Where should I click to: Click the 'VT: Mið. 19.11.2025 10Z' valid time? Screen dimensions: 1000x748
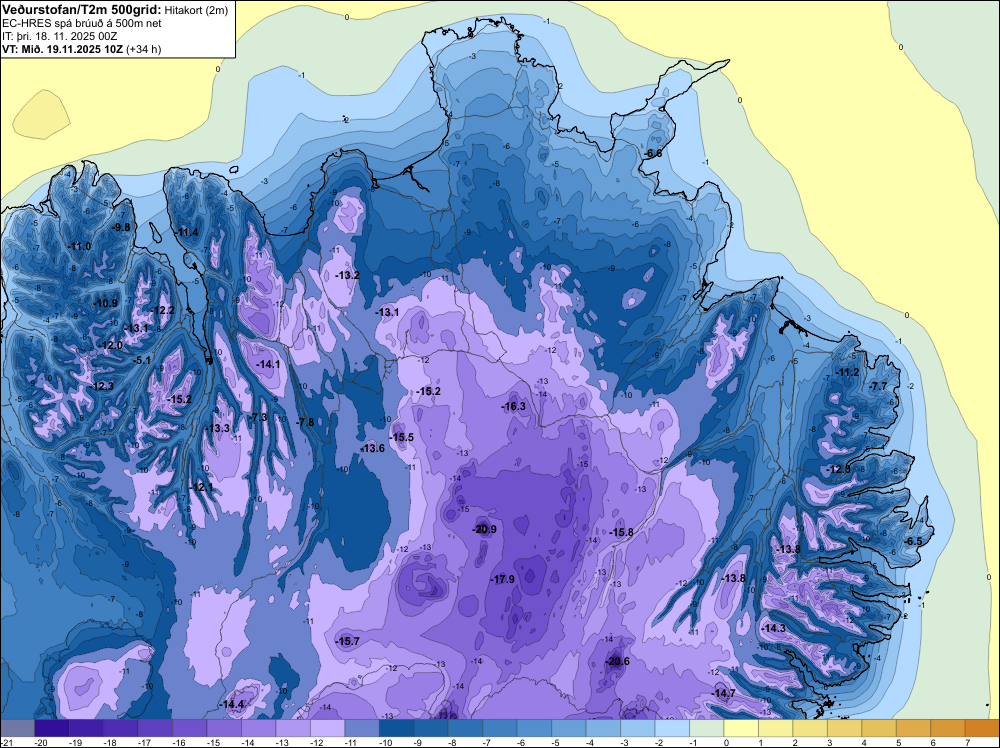(63, 49)
